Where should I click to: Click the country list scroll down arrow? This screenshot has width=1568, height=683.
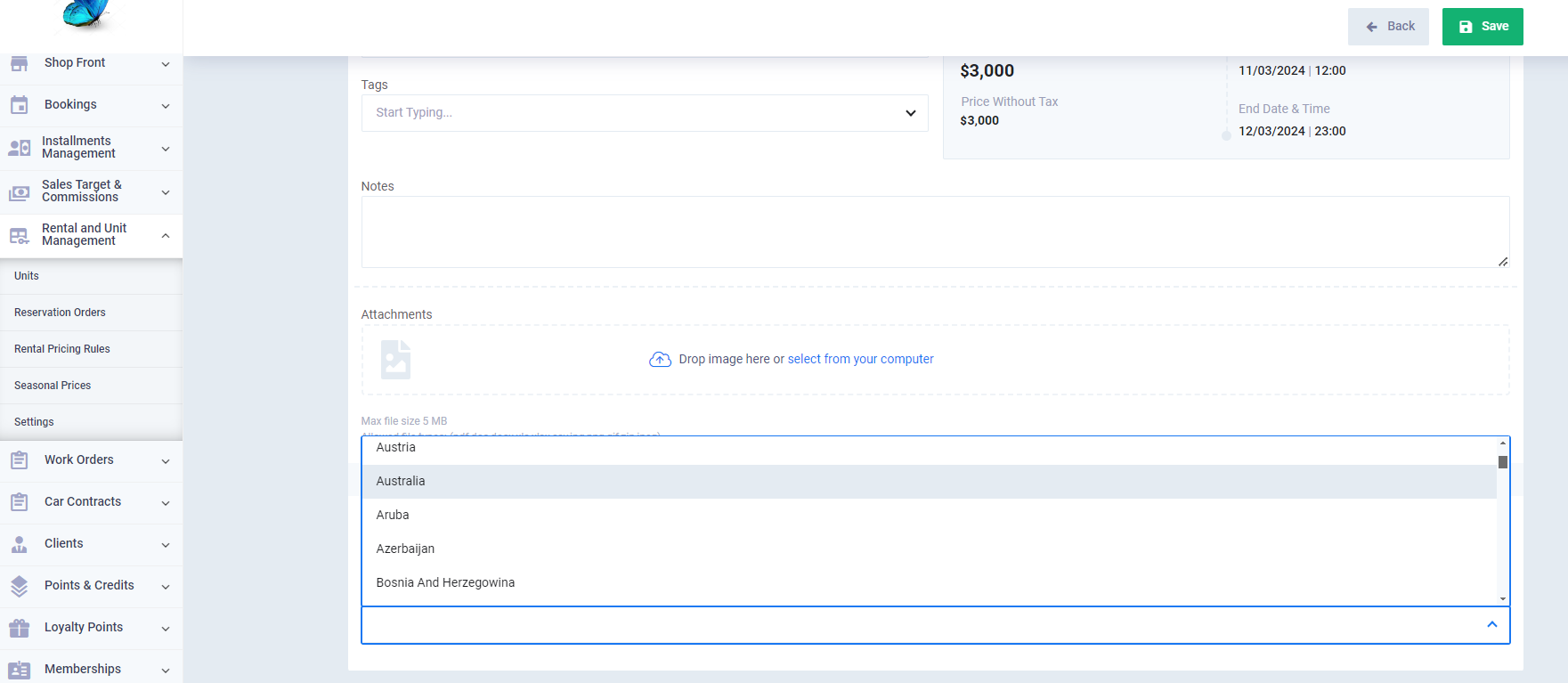(x=1503, y=599)
